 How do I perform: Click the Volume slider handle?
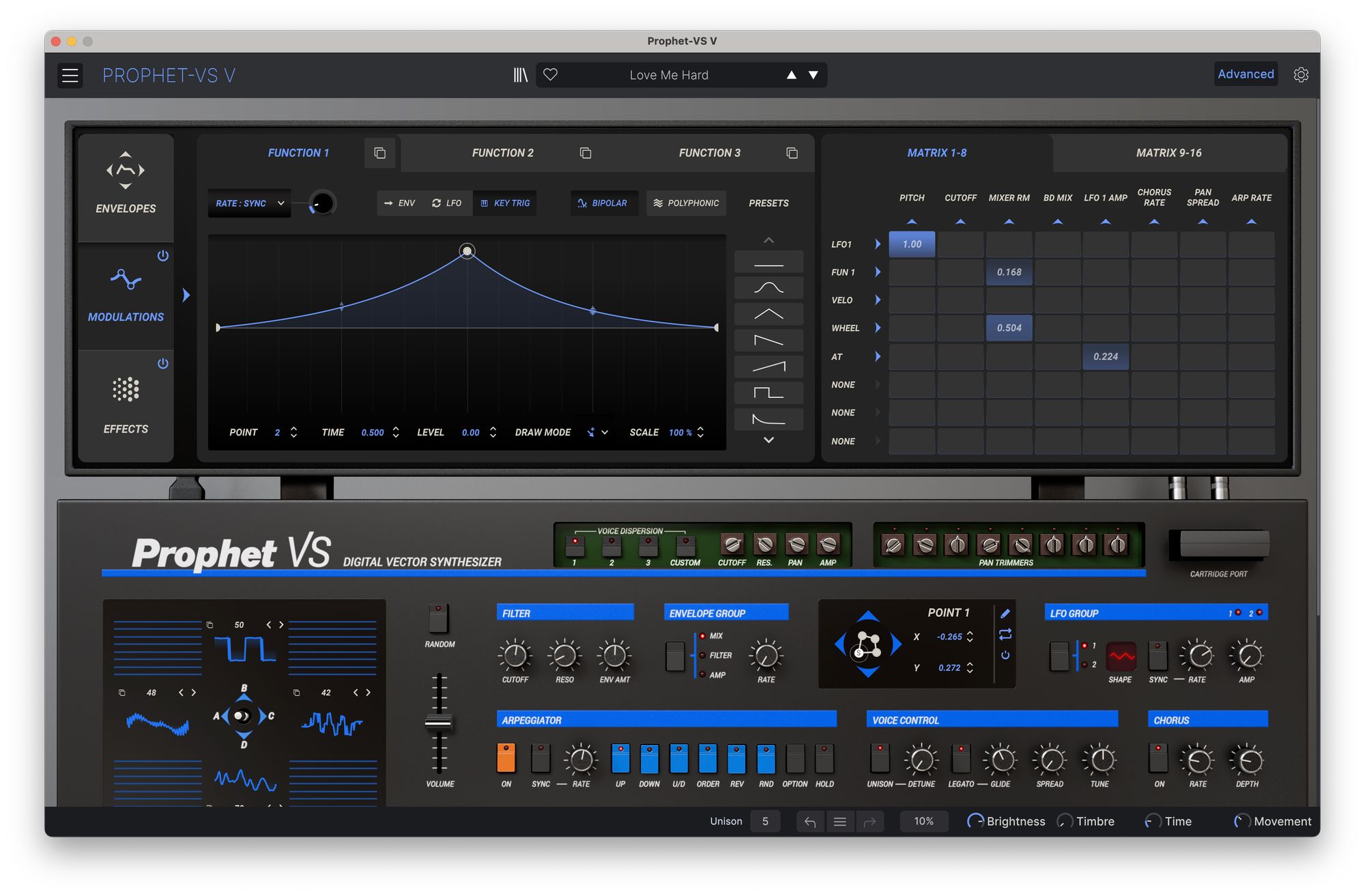(x=438, y=724)
